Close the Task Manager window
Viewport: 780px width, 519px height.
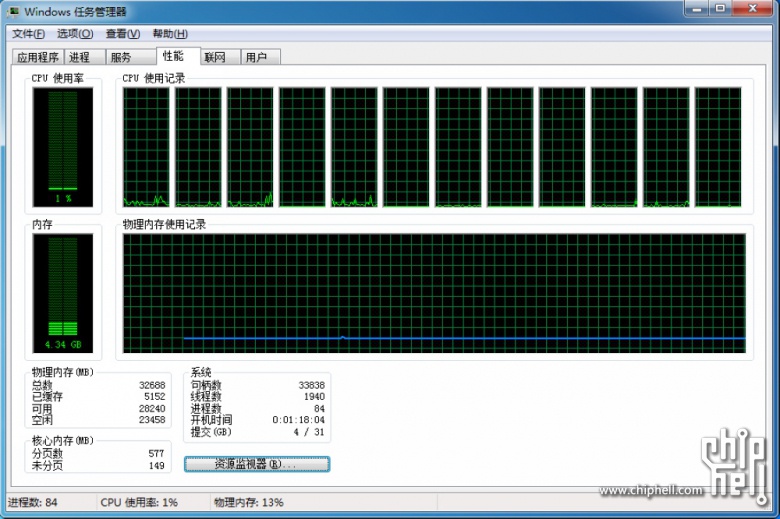[x=752, y=8]
